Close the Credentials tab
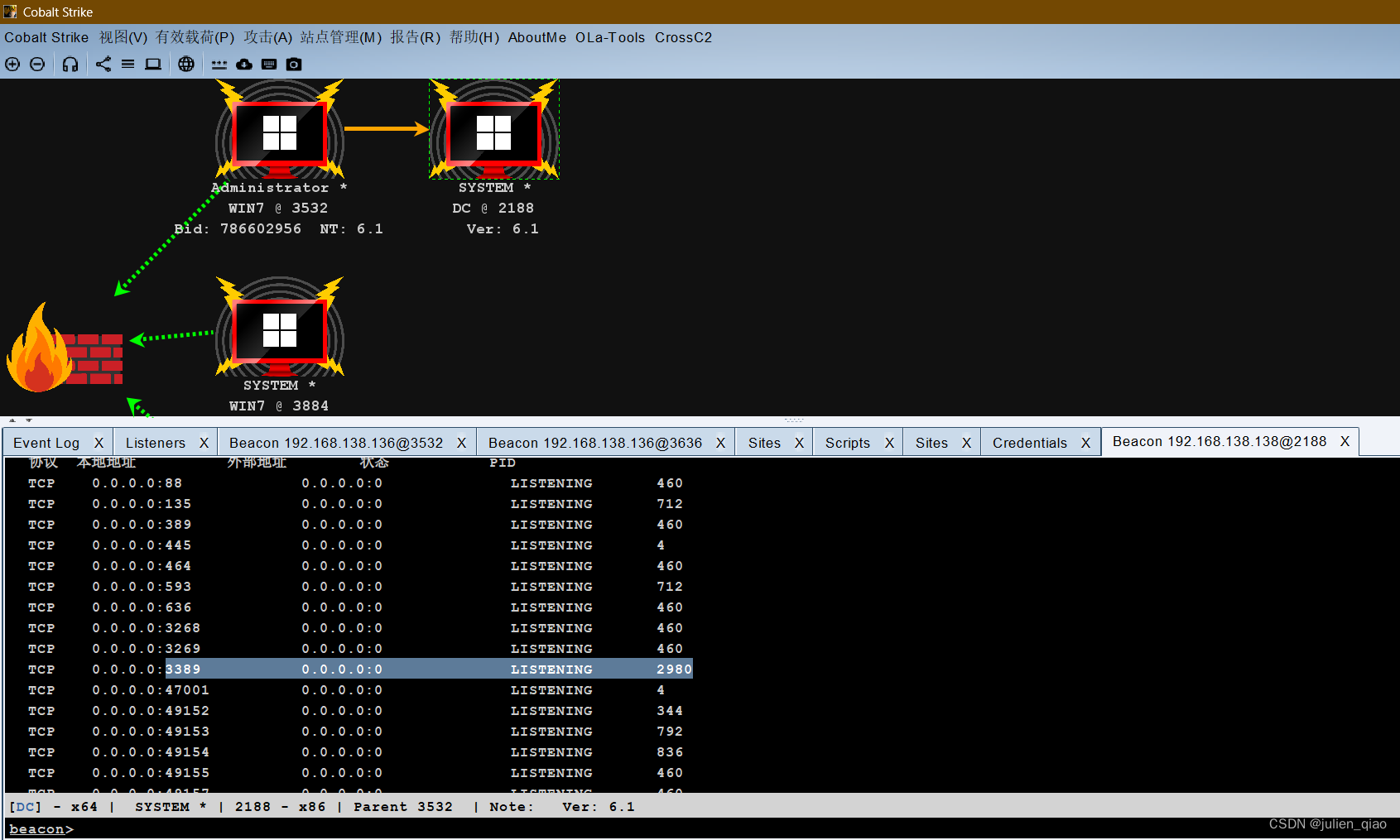 [1085, 443]
